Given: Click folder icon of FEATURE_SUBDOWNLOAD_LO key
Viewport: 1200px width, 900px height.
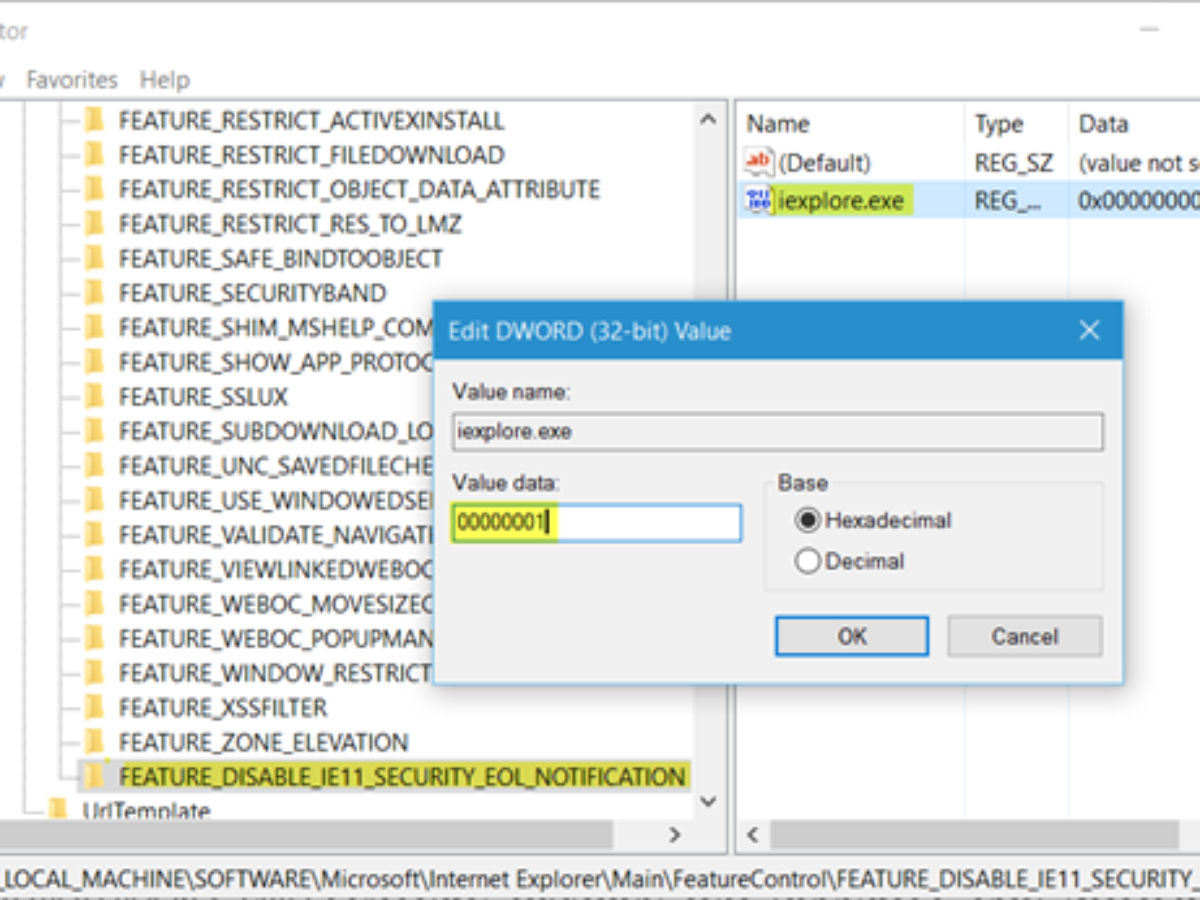Looking at the screenshot, I should click(94, 431).
